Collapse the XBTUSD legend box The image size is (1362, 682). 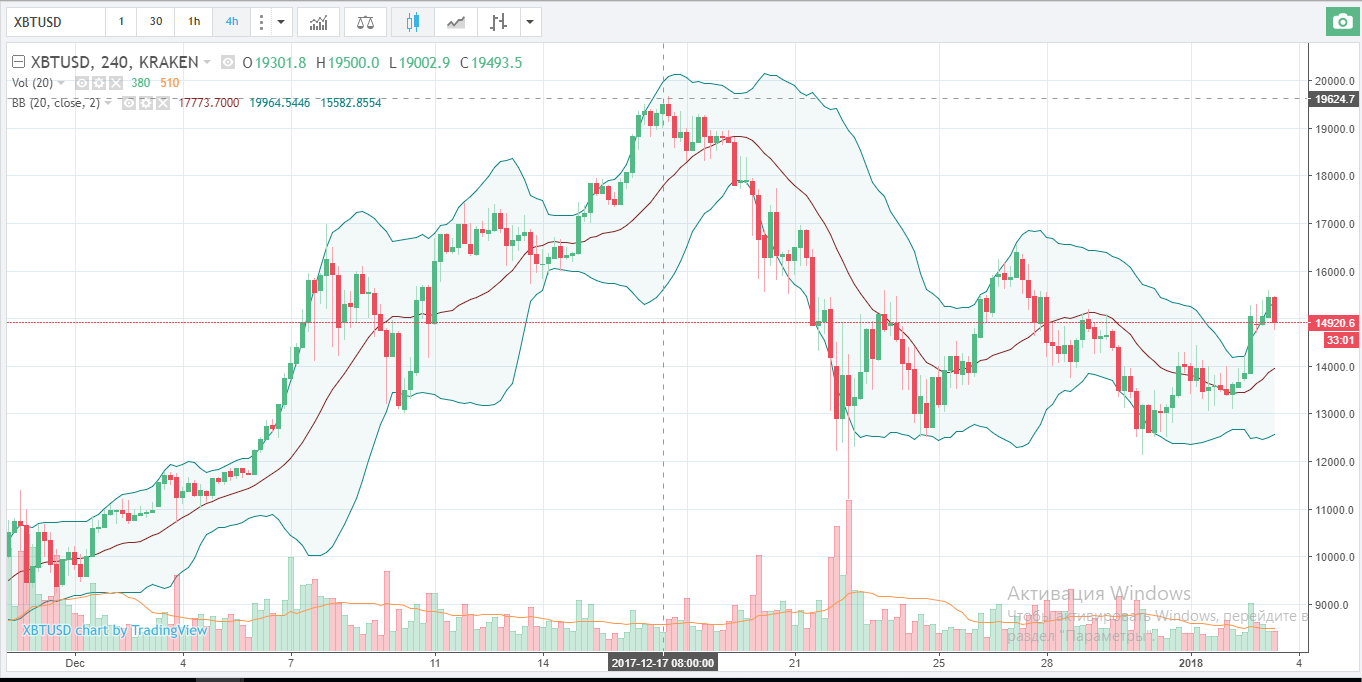coord(18,63)
